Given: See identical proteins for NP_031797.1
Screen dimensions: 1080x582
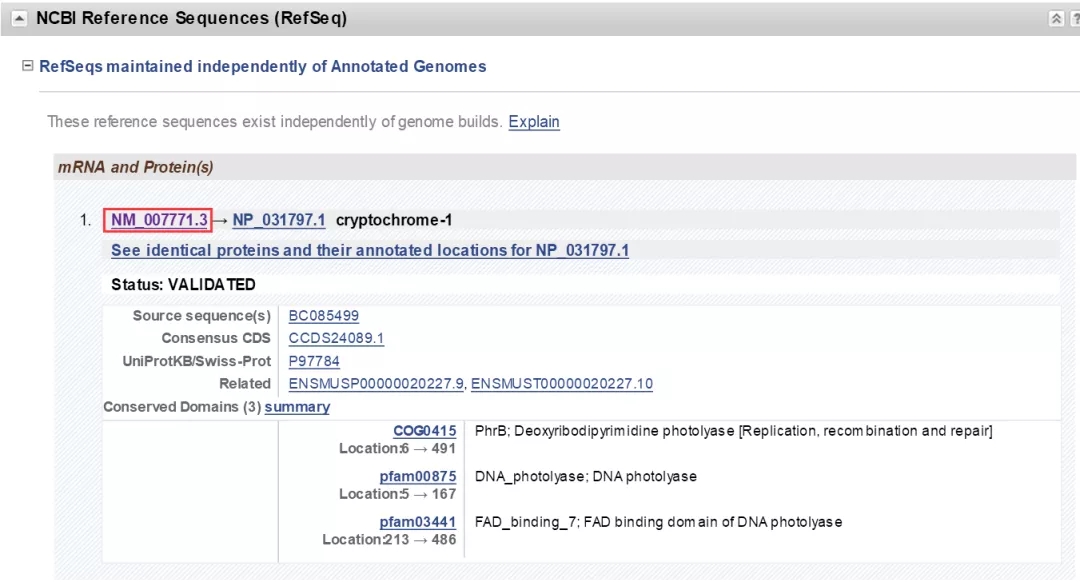Looking at the screenshot, I should [x=369, y=250].
